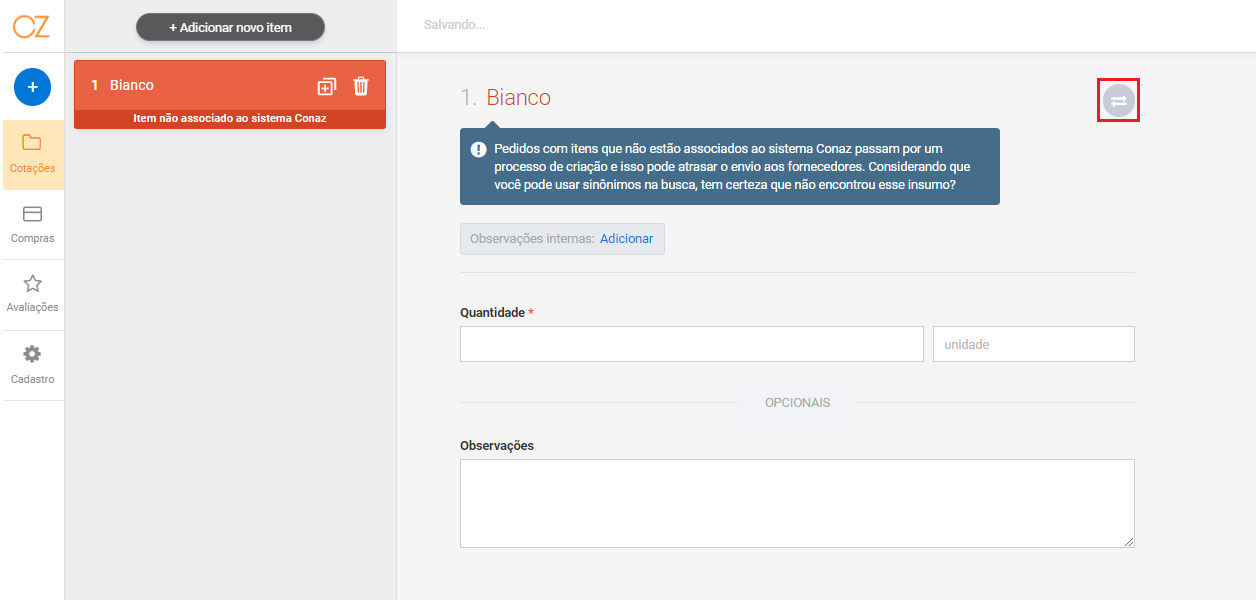Click the Salvando... status text
This screenshot has height=600, width=1256.
click(454, 24)
